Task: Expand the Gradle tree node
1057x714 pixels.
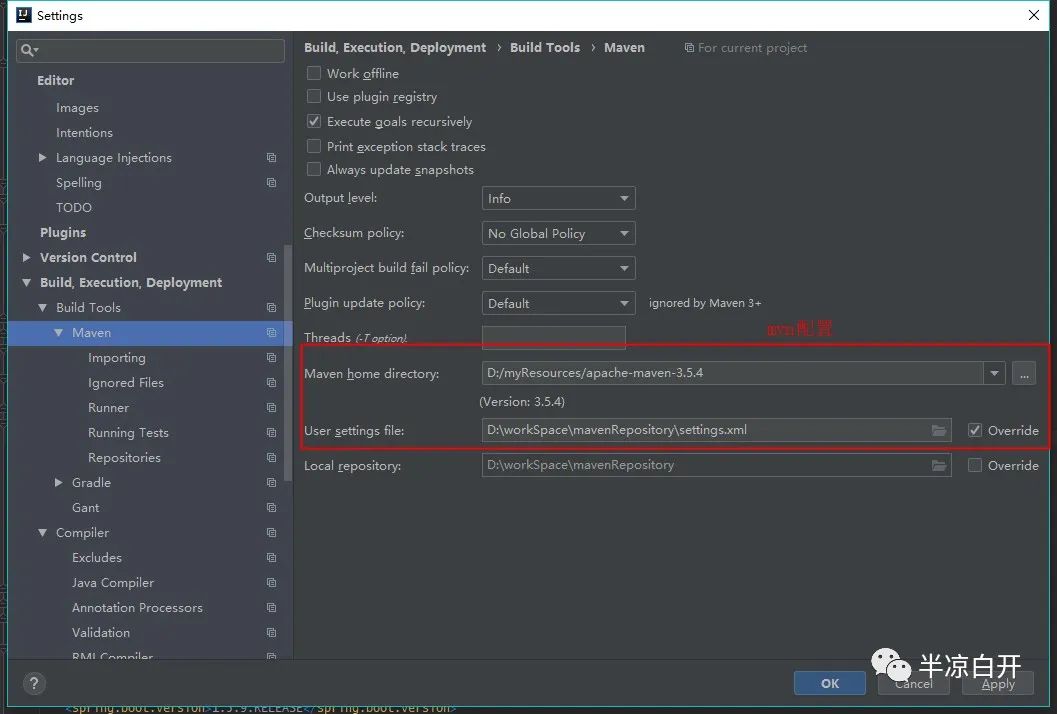Action: (59, 482)
